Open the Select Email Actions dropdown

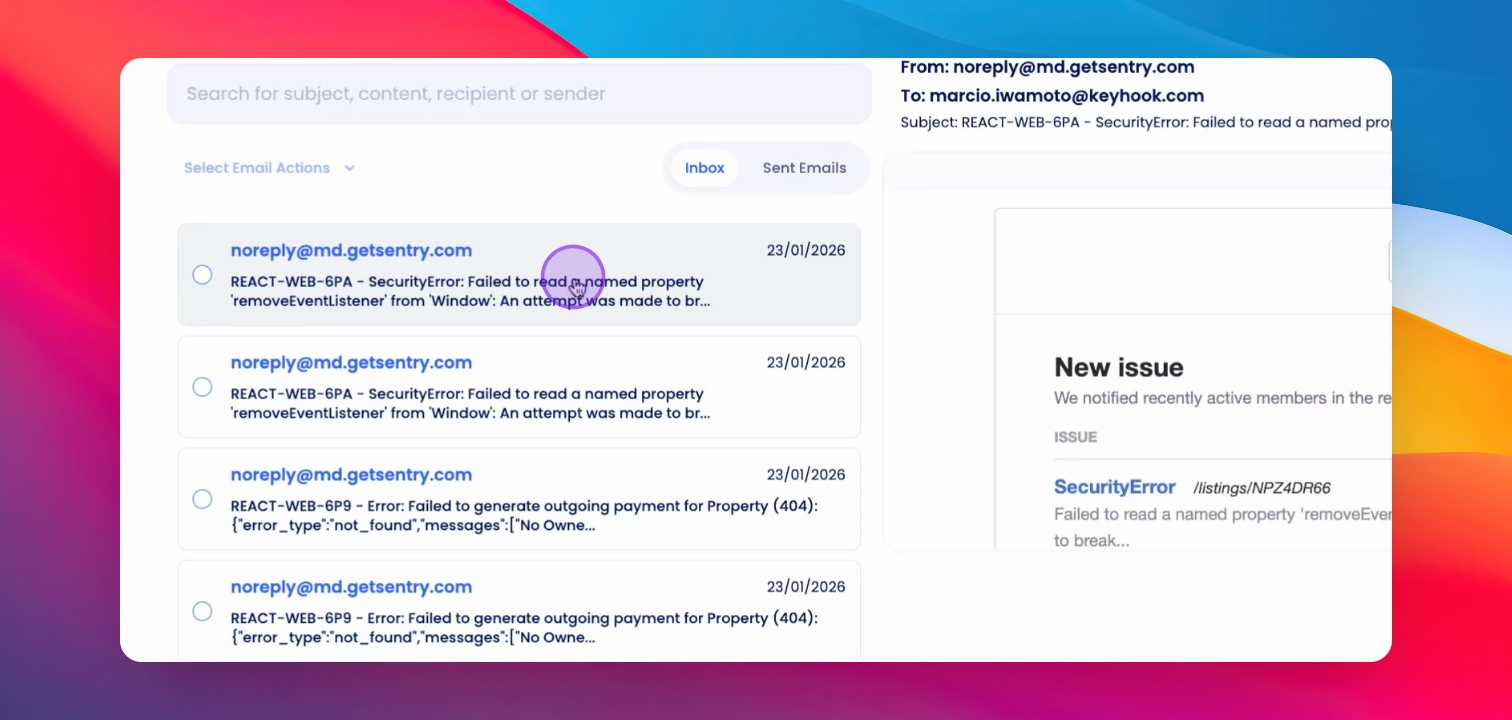(270, 168)
